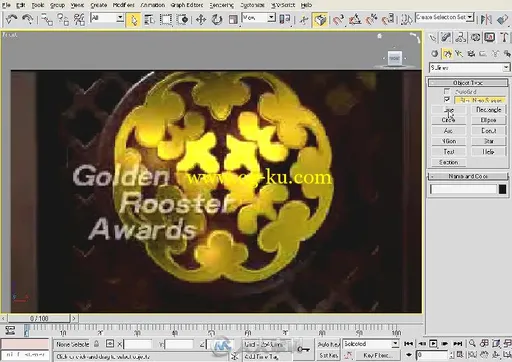Click the Ellipse shape button

[488, 120]
